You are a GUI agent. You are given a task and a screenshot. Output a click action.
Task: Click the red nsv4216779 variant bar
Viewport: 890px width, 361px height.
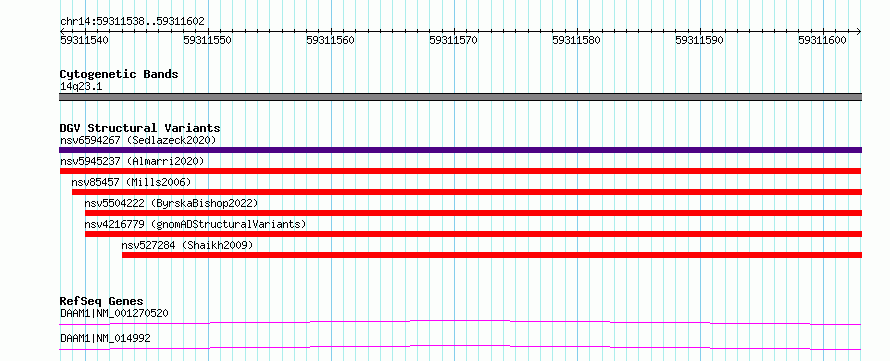[473, 234]
